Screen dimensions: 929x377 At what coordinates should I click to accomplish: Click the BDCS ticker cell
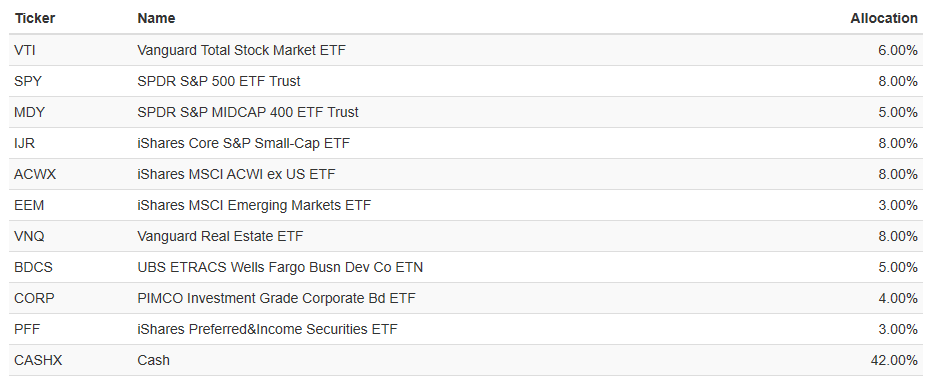pos(33,267)
